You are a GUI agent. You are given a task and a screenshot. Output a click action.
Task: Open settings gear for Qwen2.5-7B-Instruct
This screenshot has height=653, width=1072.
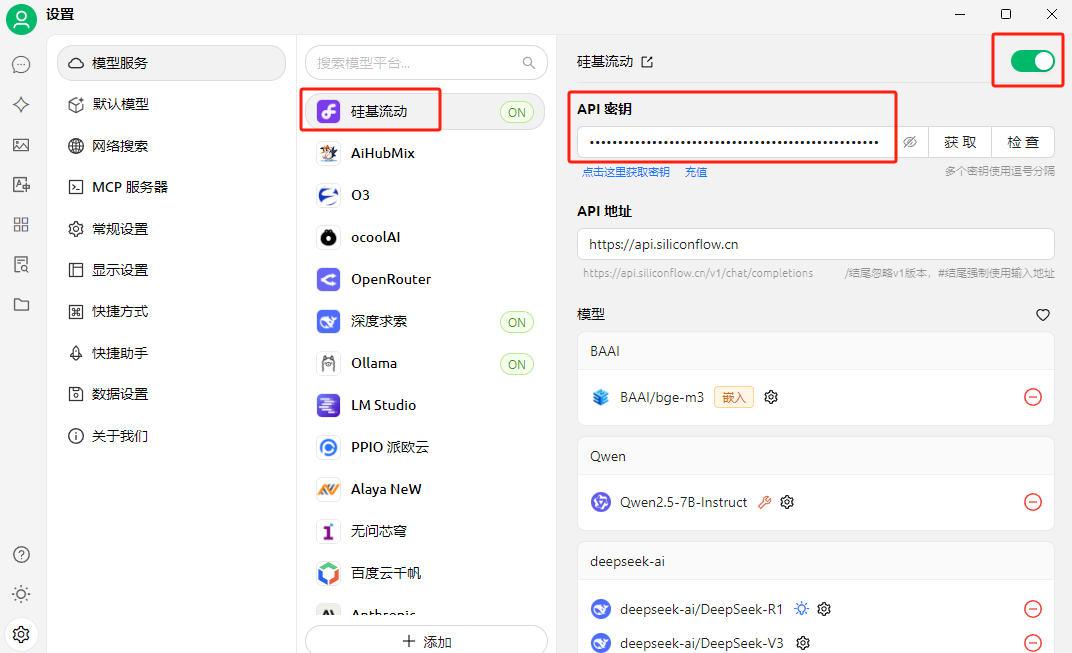[x=787, y=502]
